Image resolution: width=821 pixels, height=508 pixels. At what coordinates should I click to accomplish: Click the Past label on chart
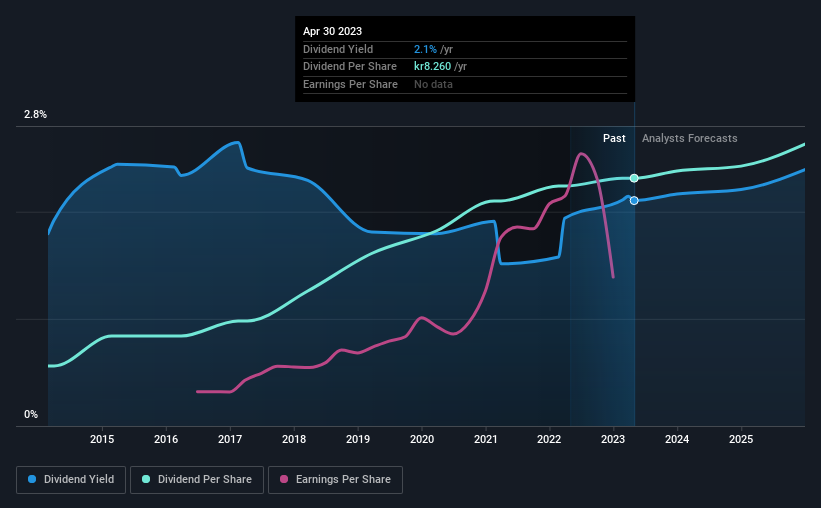point(614,138)
